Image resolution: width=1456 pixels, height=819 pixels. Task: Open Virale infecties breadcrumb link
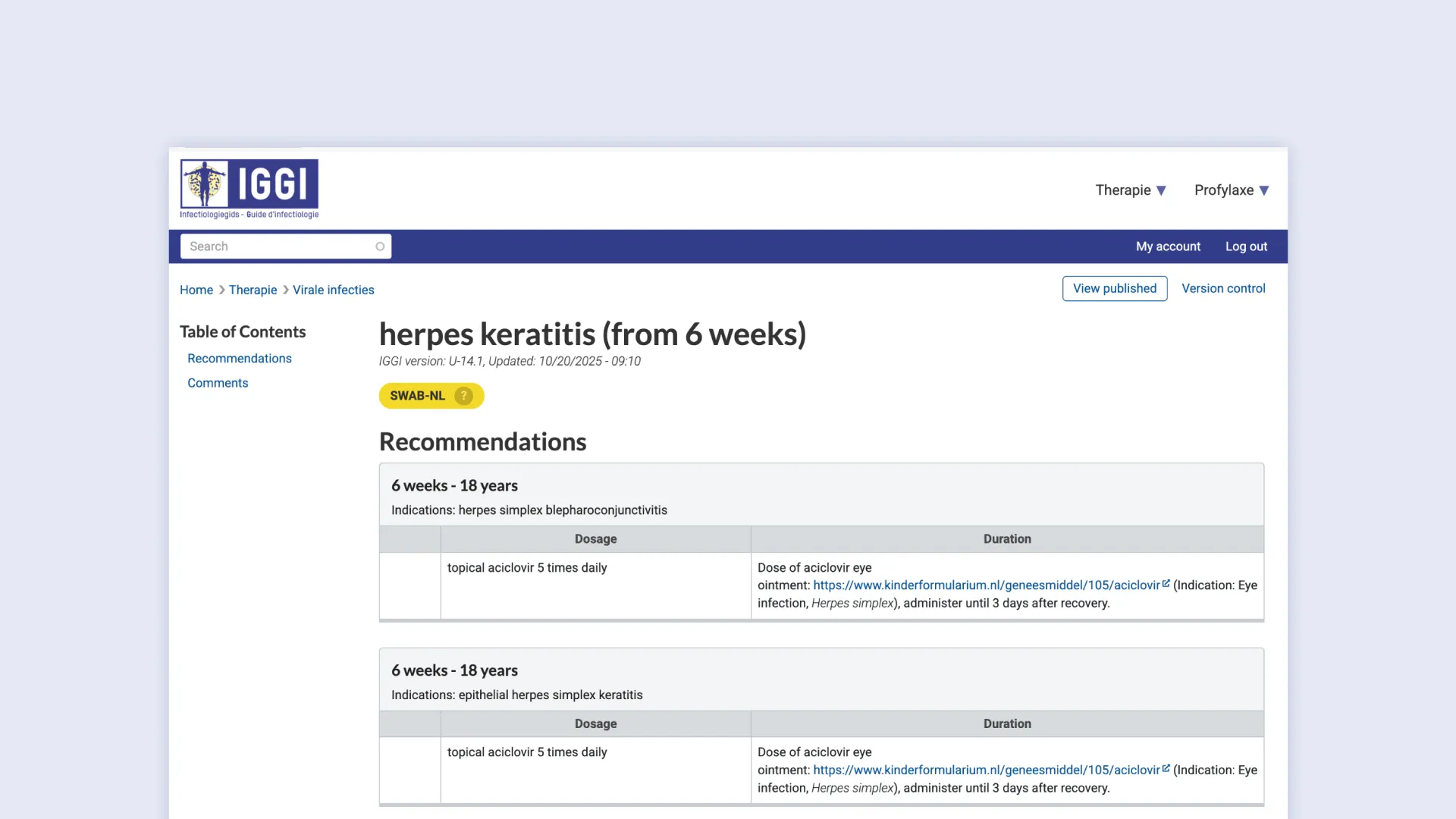pyautogui.click(x=334, y=290)
